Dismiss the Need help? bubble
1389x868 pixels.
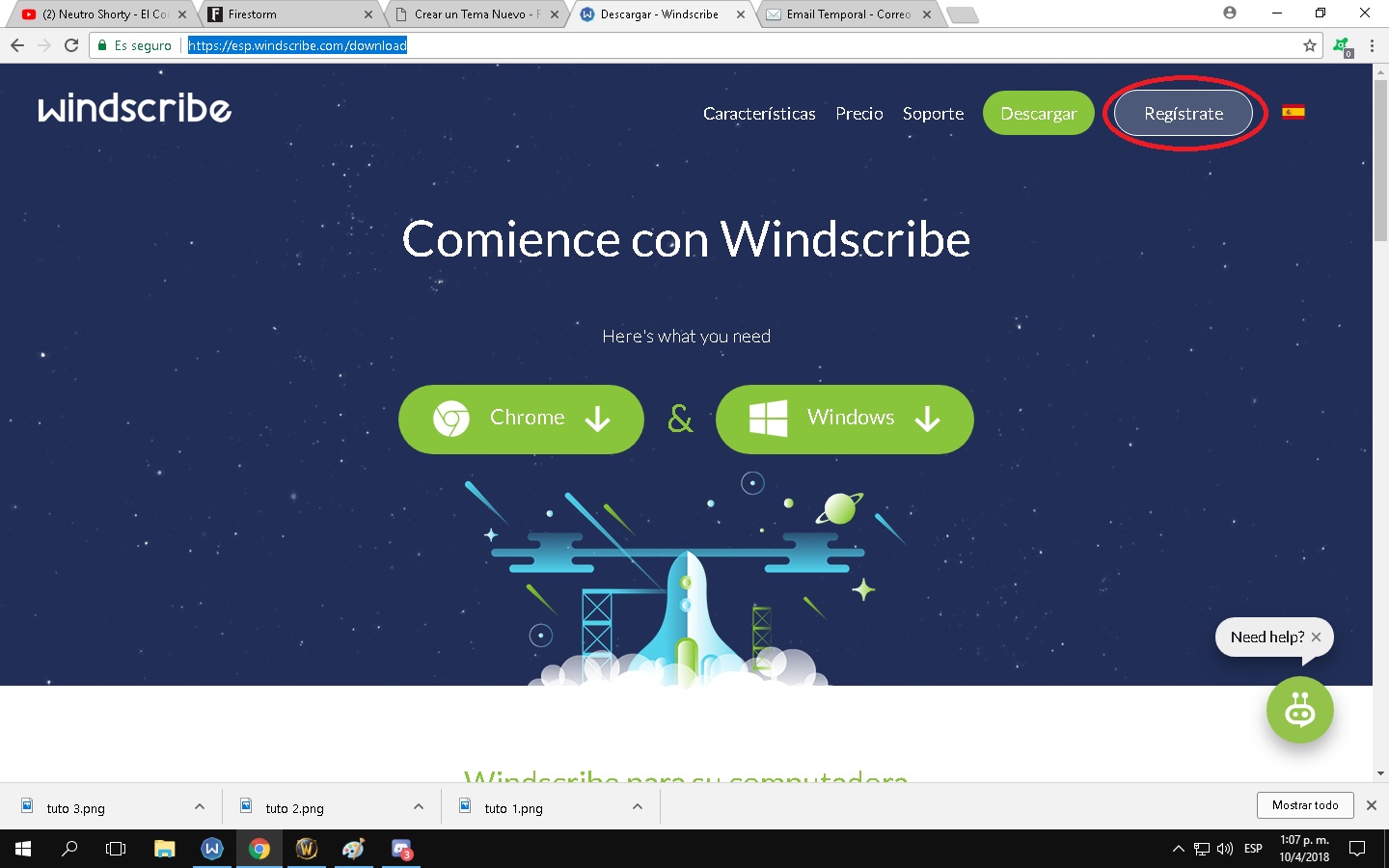1316,637
